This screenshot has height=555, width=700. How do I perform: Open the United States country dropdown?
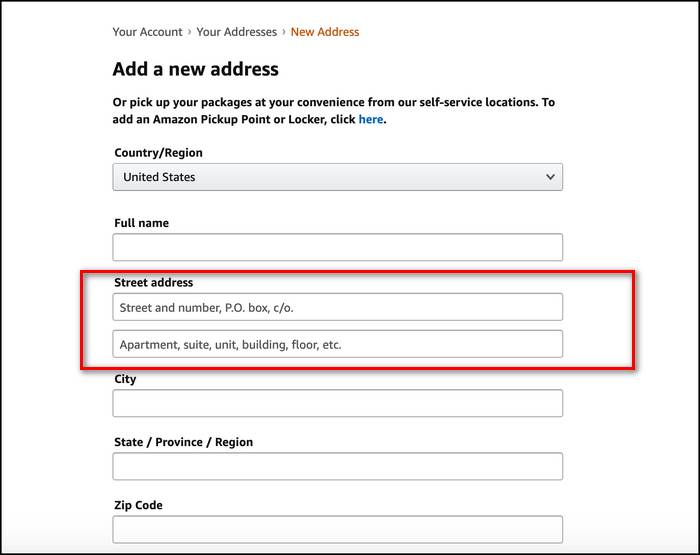click(x=337, y=177)
